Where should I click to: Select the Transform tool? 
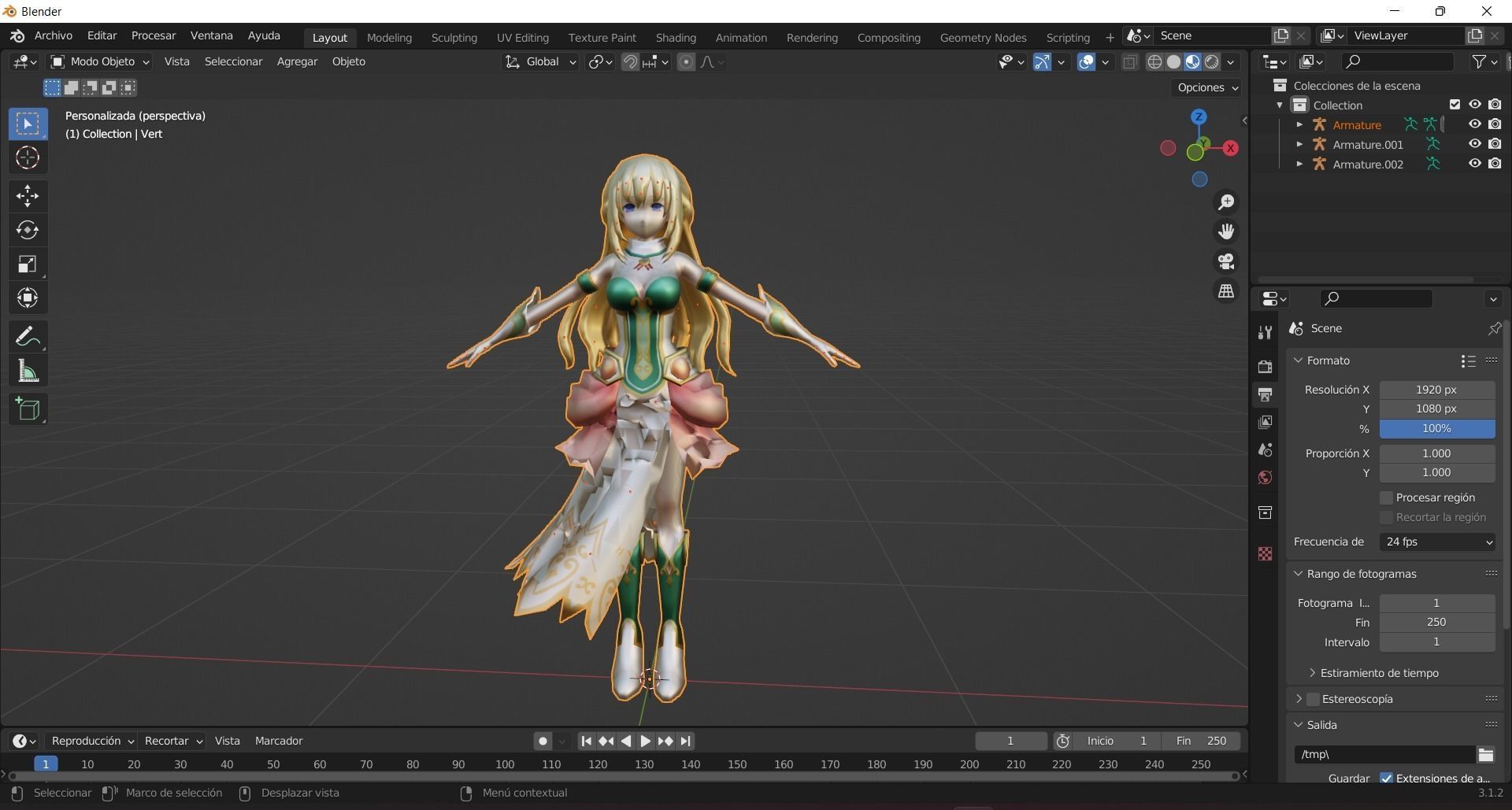tap(28, 298)
